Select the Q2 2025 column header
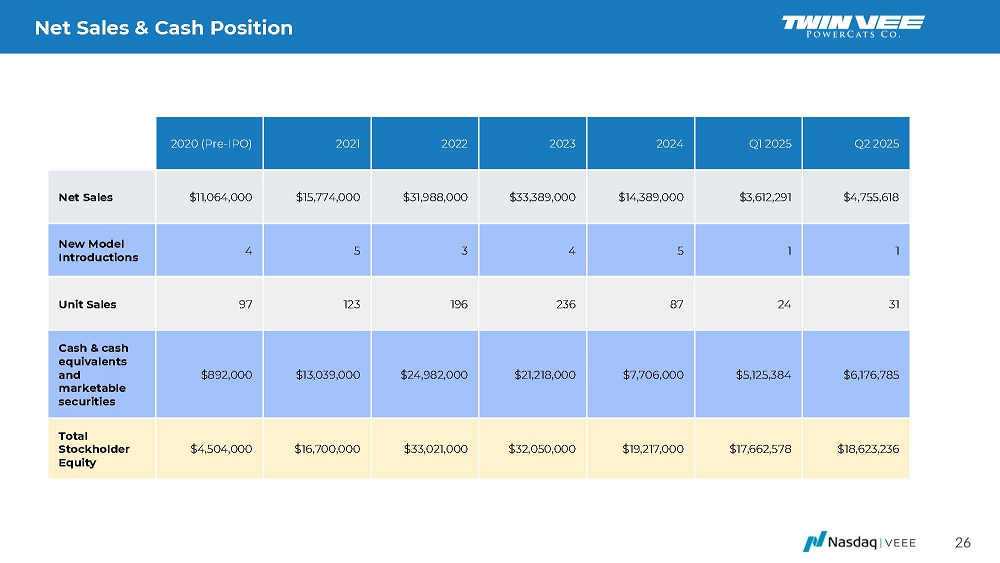Viewport: 1000px width, 563px height. click(x=877, y=144)
